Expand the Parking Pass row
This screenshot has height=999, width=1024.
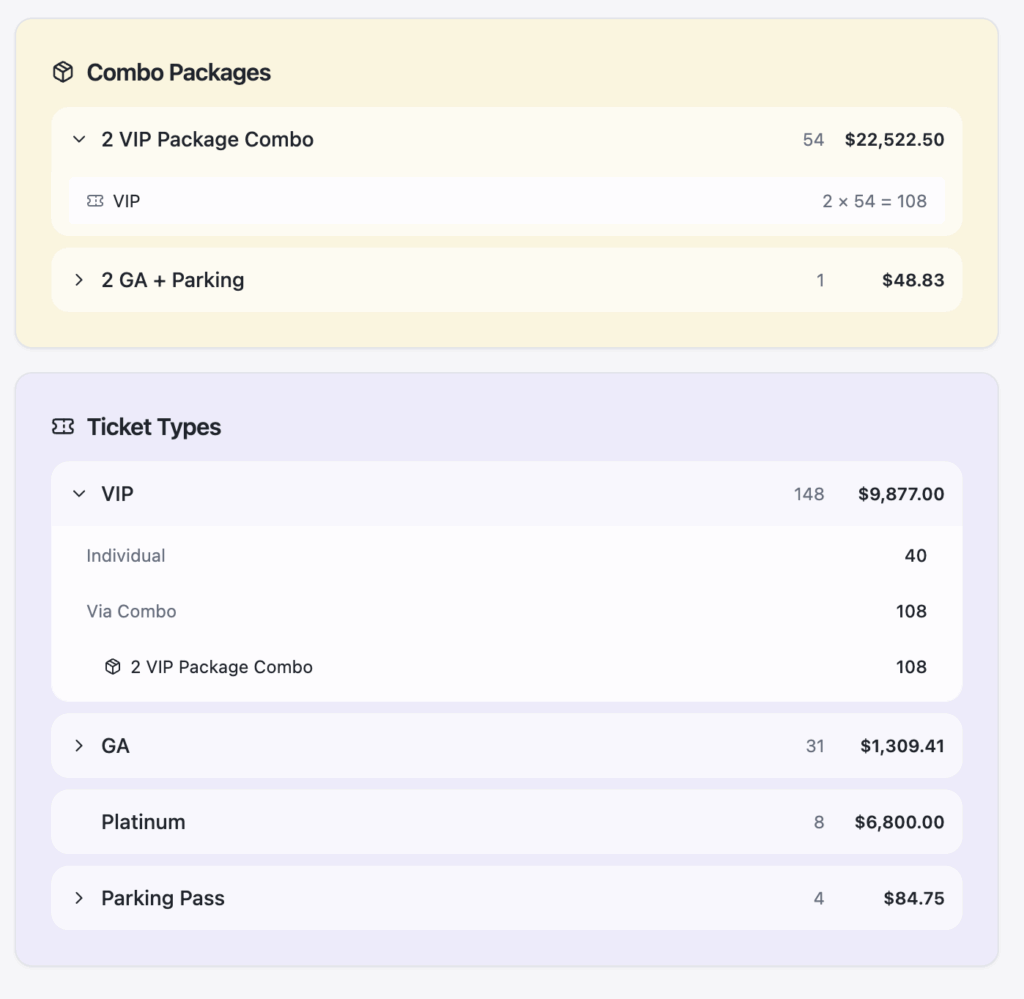click(79, 898)
